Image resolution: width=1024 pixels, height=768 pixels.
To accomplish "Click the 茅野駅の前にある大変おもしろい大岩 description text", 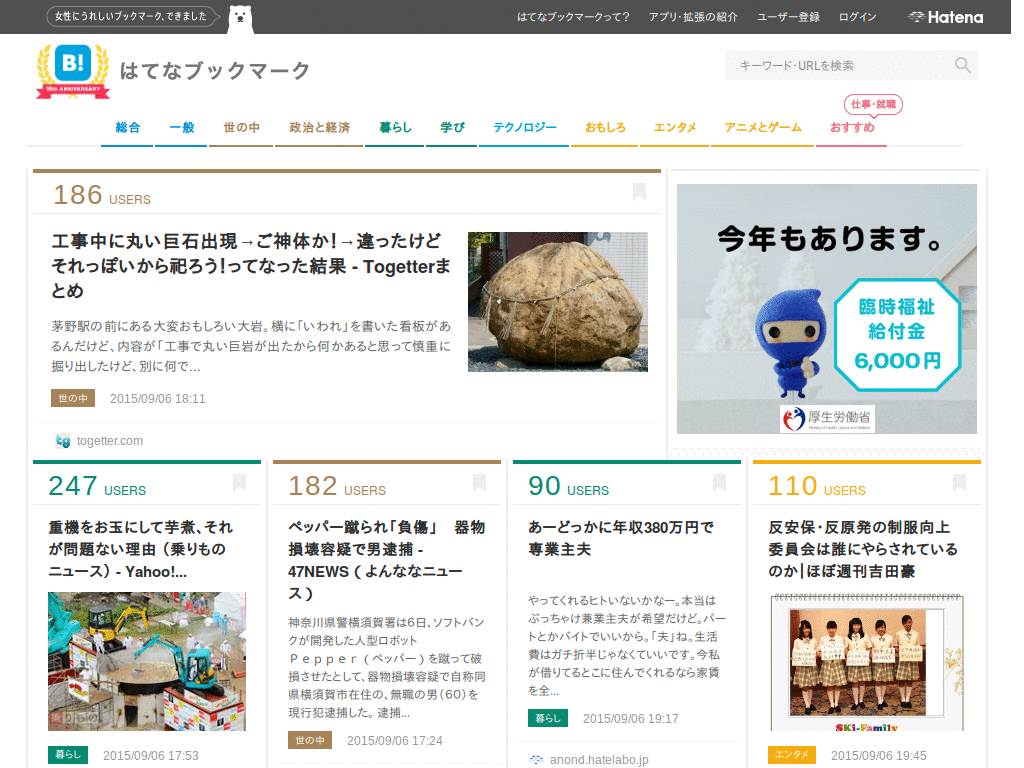I will (x=251, y=346).
